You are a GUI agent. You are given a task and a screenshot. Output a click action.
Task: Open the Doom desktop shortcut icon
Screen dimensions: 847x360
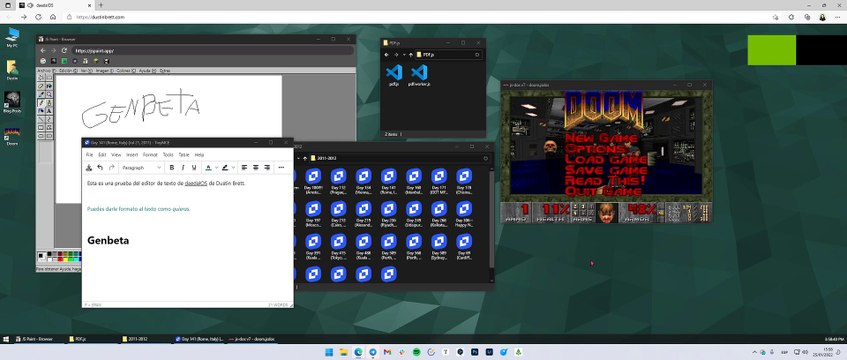click(12, 136)
